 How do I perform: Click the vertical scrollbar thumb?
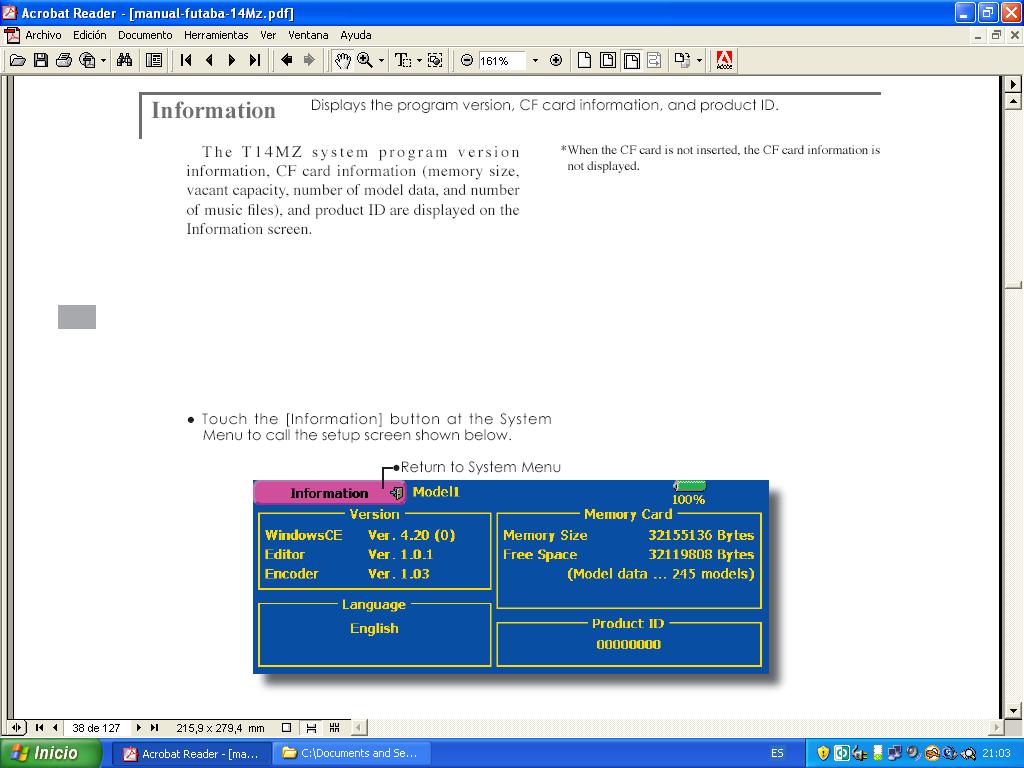[1012, 286]
